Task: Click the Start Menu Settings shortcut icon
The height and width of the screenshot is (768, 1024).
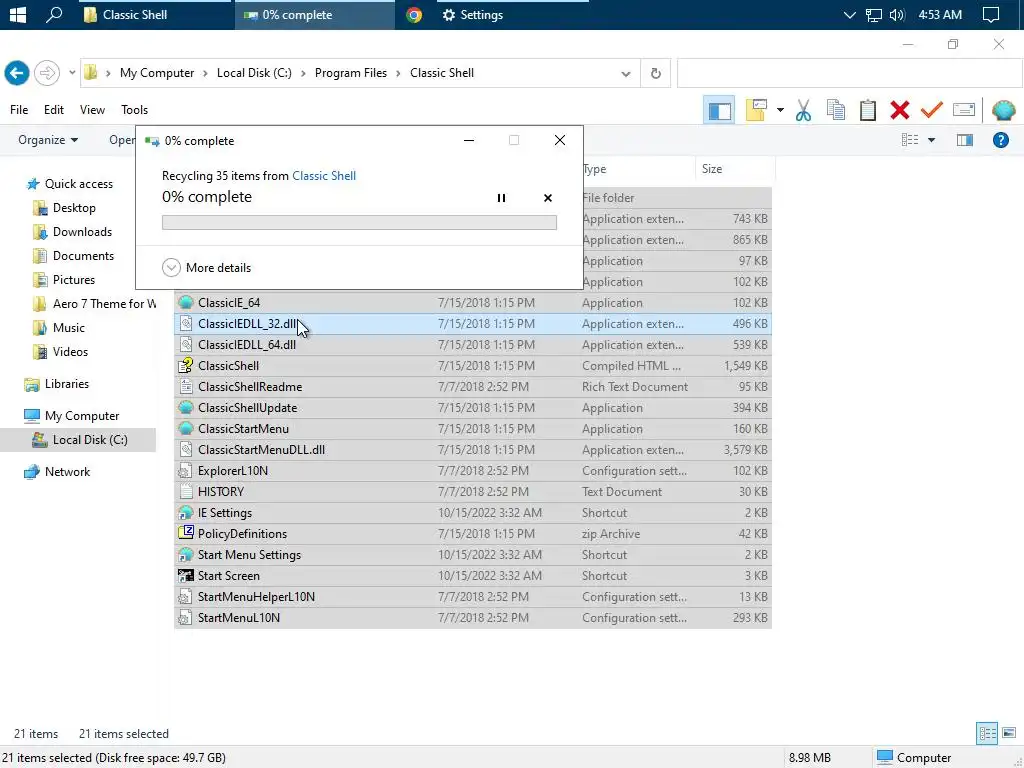Action: pos(186,554)
